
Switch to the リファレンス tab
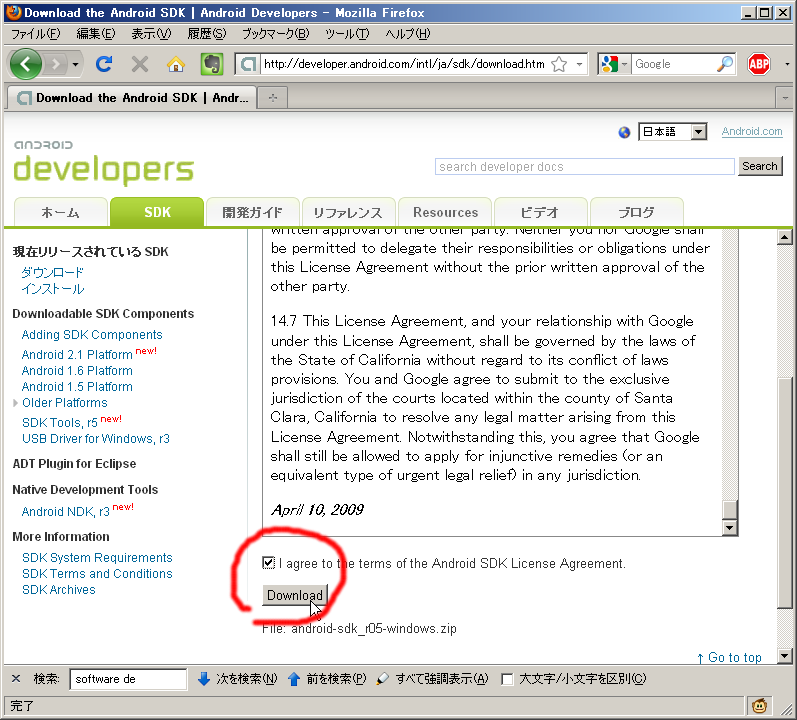pyautogui.click(x=348, y=212)
